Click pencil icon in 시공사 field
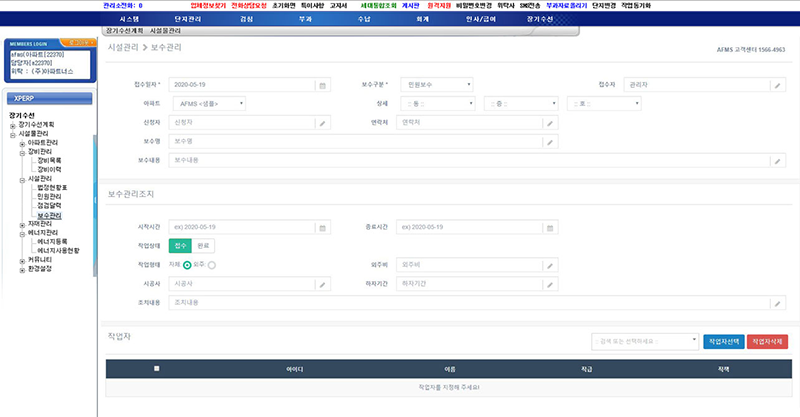This screenshot has width=800, height=417. click(322, 284)
